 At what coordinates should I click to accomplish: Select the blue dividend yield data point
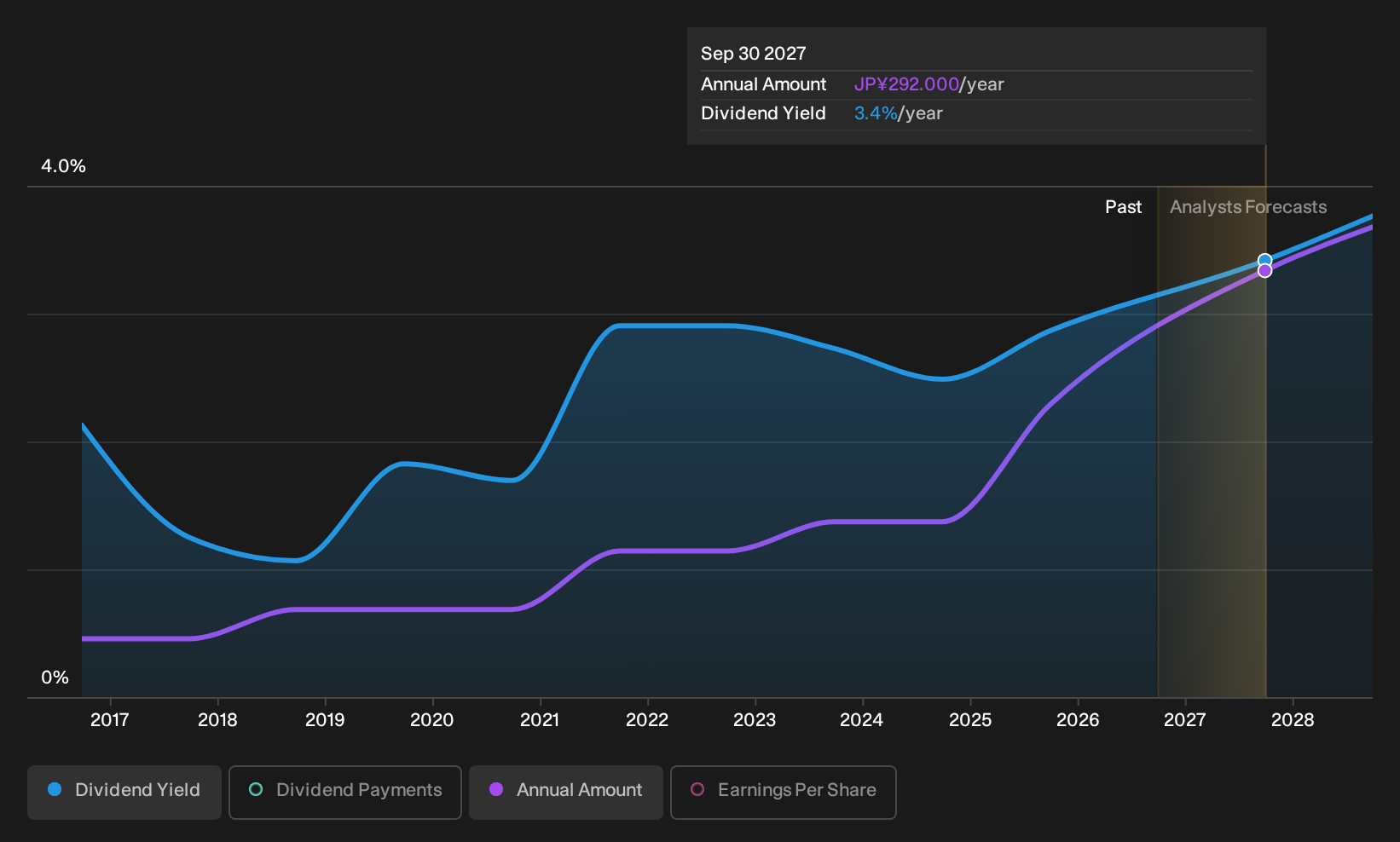click(1265, 261)
